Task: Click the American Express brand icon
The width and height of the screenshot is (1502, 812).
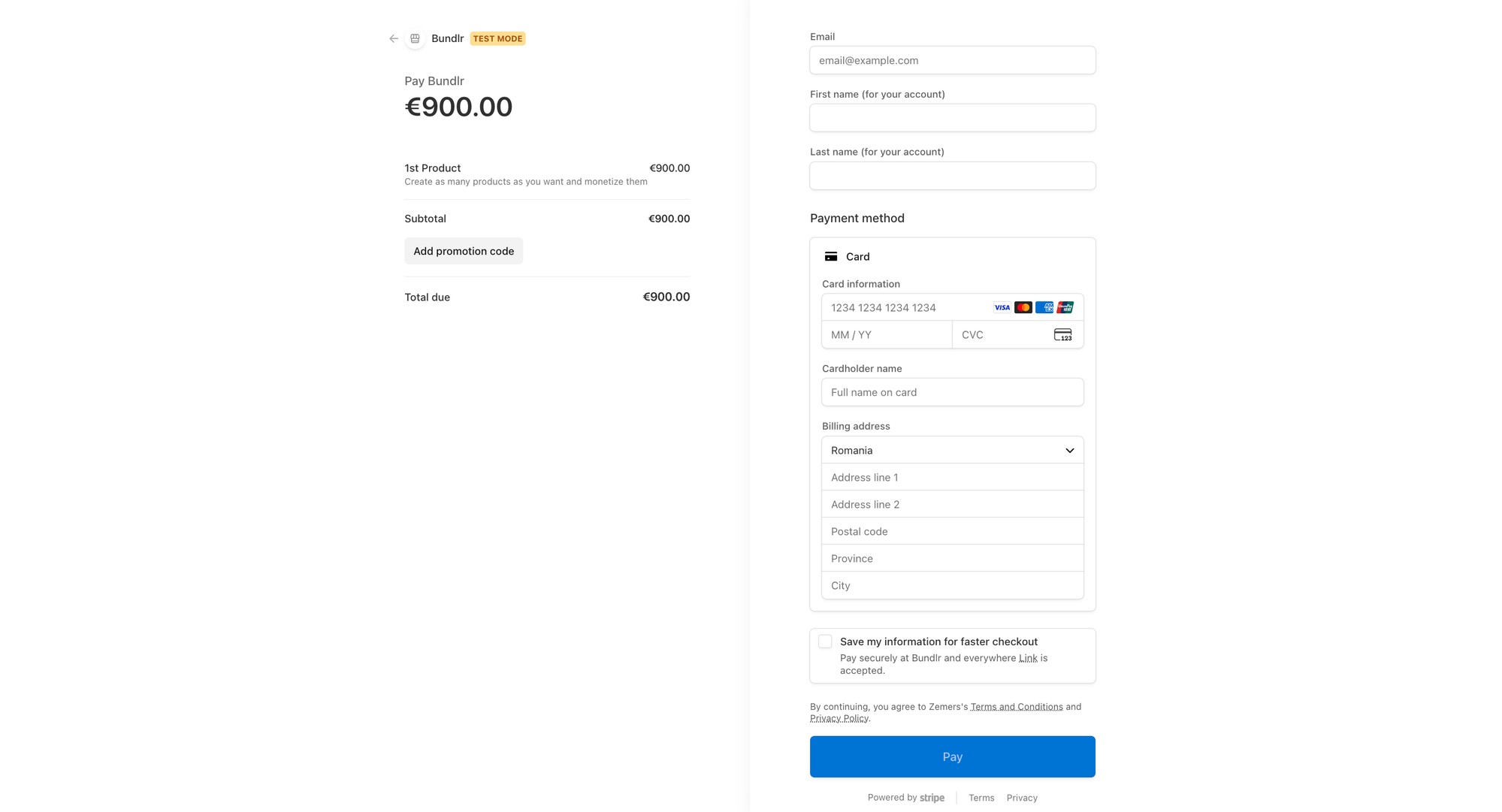Action: point(1044,308)
